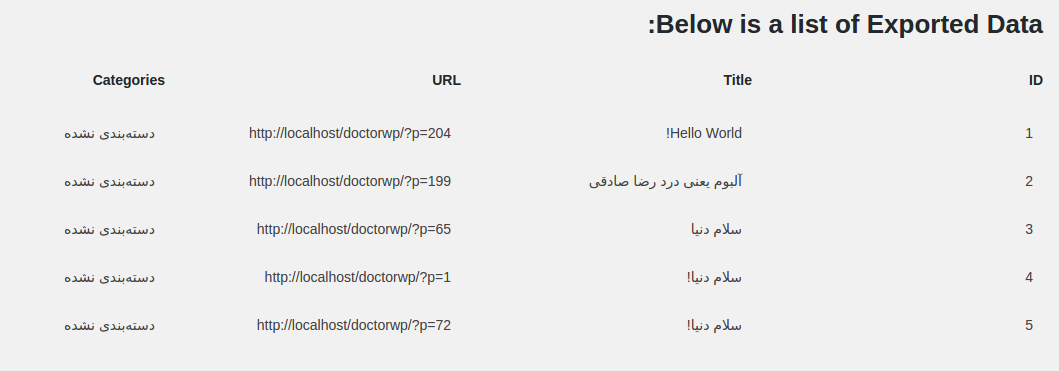
Task: Click the URL ending in p=1
Action: tap(358, 277)
